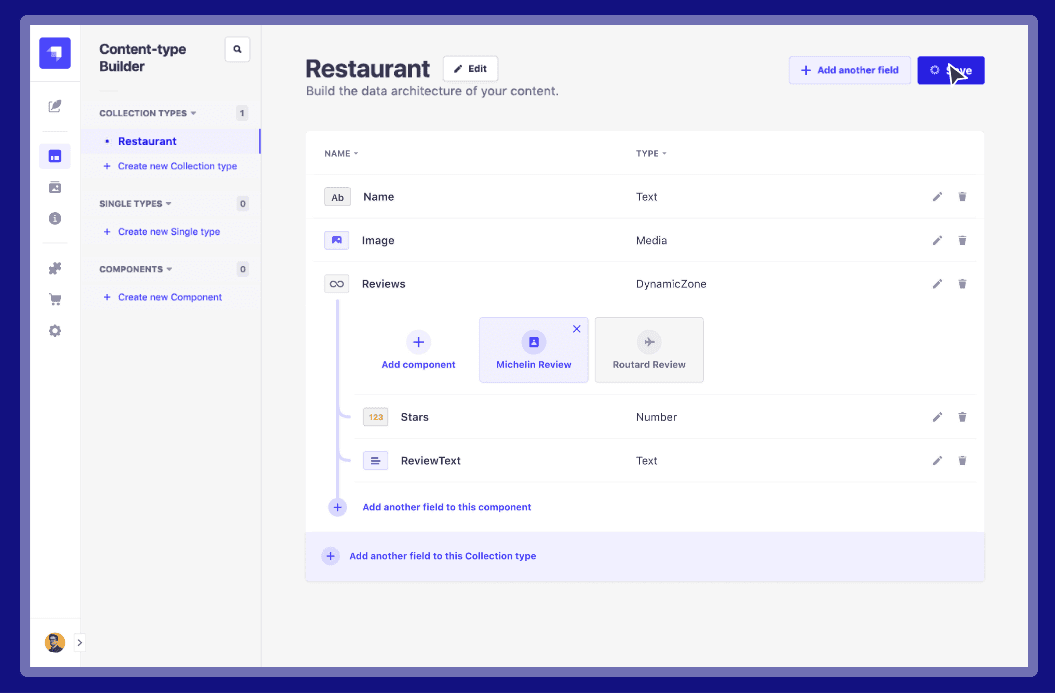The width and height of the screenshot is (1055, 693).
Task: Edit the ReviewText field pencil icon
Action: pos(937,461)
